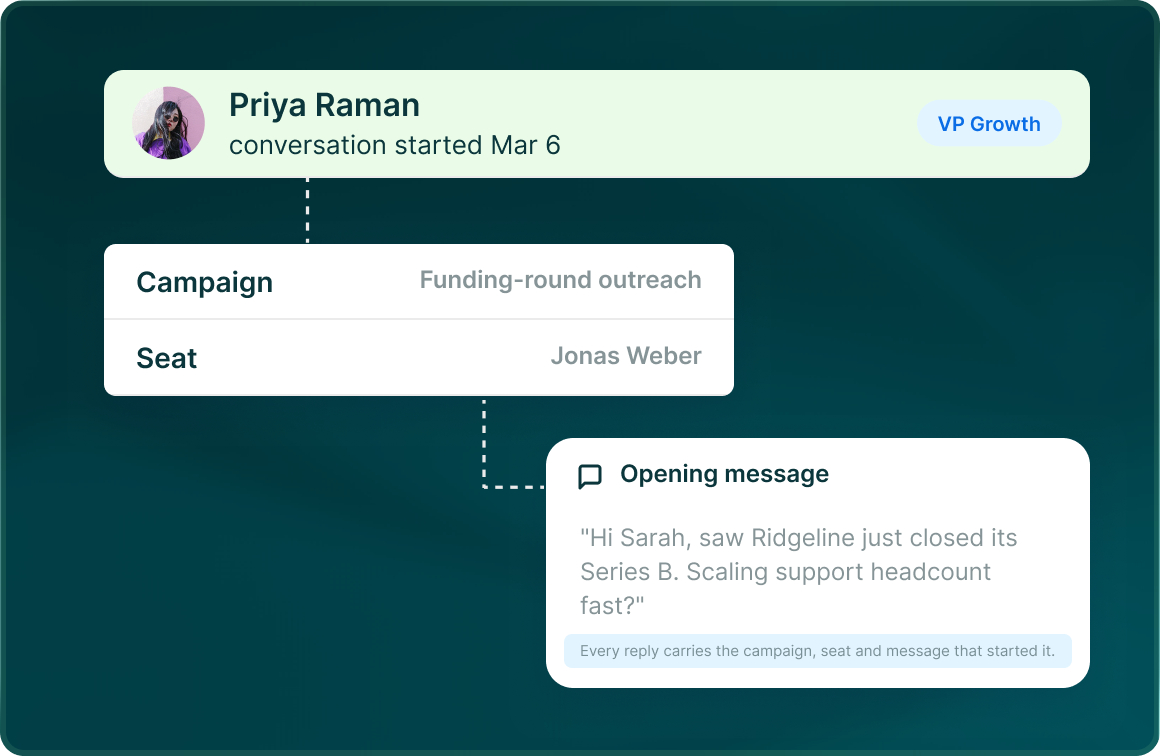Click the 'Funding-round outreach' campaign value
Image resolution: width=1160 pixels, height=756 pixels.
[x=560, y=280]
